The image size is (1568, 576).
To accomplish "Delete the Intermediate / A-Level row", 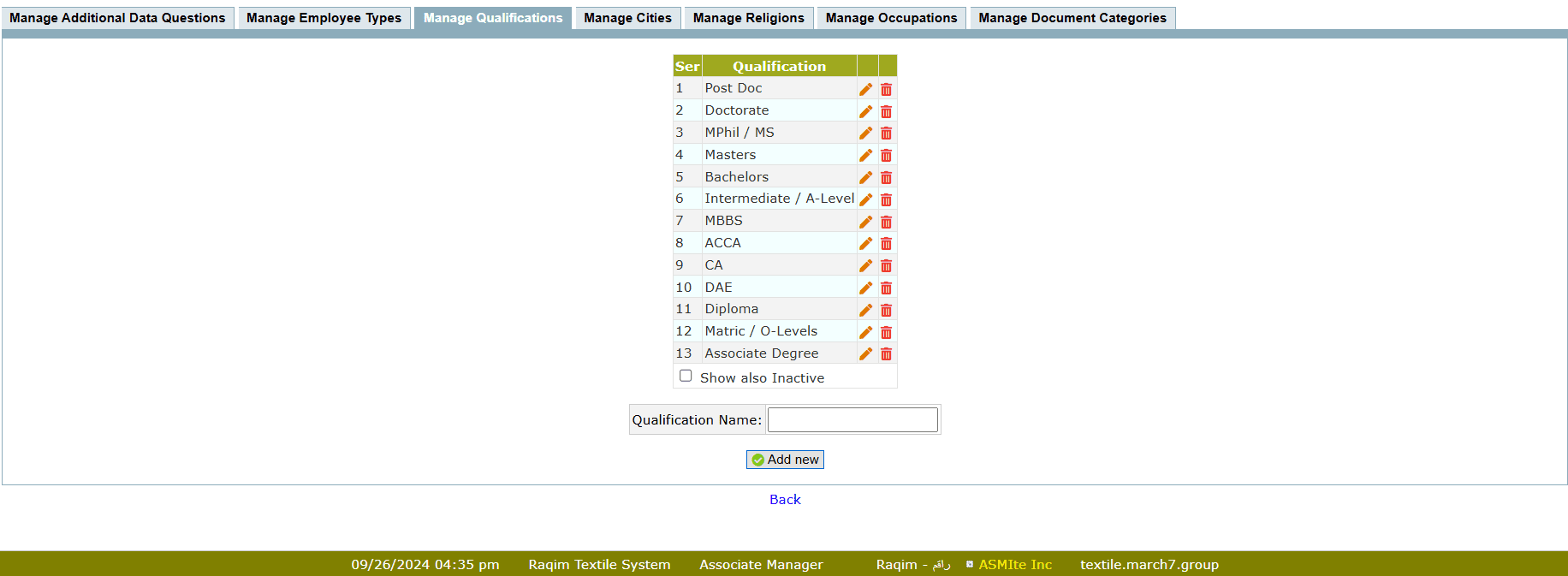I will click(886, 199).
